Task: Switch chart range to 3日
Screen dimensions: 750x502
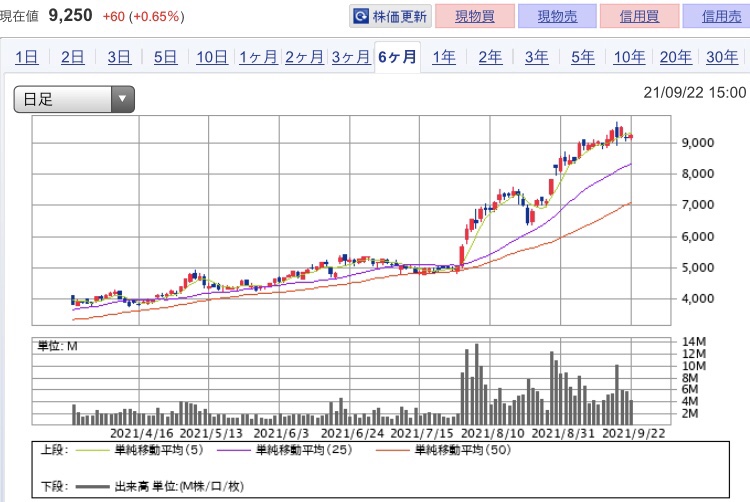Action: (119, 57)
